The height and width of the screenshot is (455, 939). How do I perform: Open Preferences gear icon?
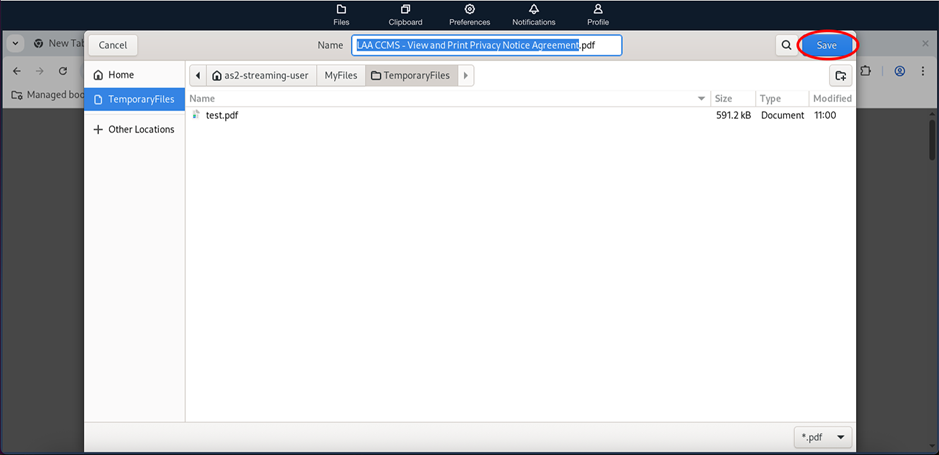pyautogui.click(x=469, y=14)
